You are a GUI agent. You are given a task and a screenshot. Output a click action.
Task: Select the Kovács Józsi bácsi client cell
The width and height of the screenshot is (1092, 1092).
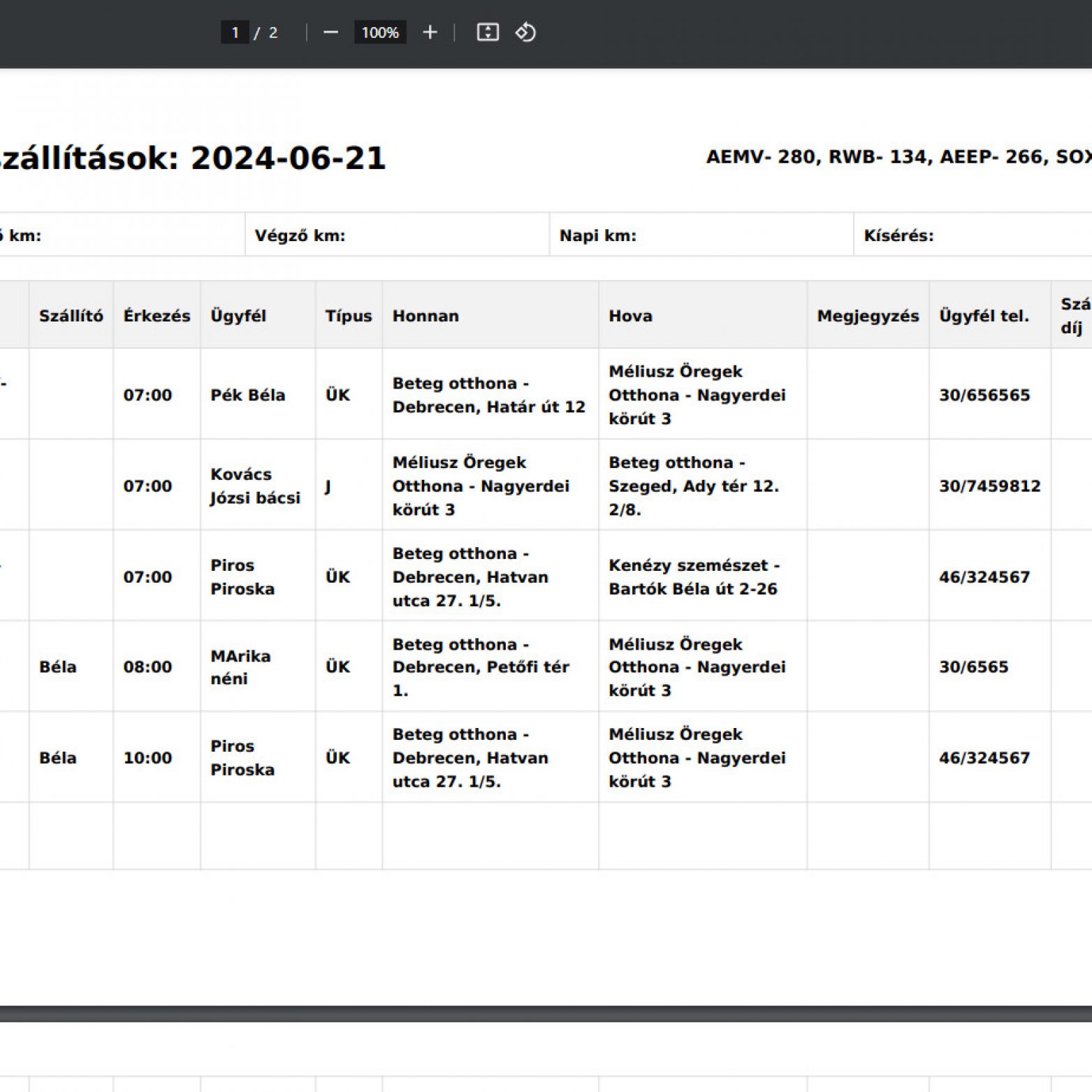tap(255, 486)
